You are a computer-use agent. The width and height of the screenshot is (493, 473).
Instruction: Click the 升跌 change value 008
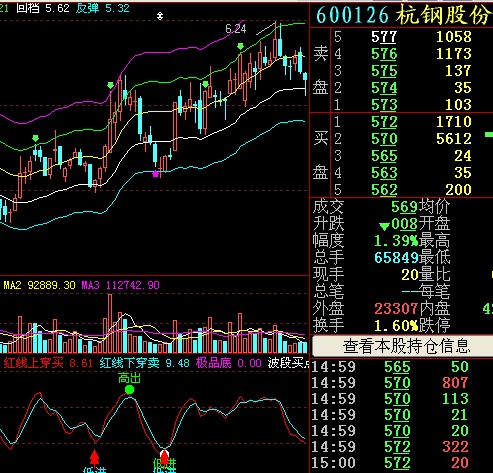[404, 224]
